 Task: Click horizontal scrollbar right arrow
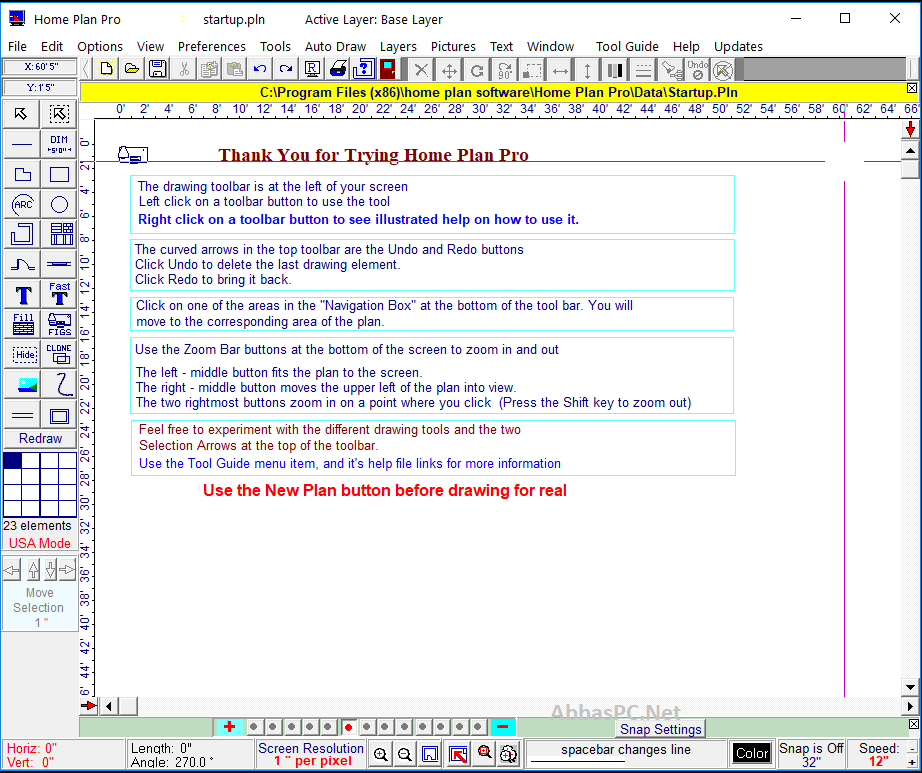click(910, 706)
